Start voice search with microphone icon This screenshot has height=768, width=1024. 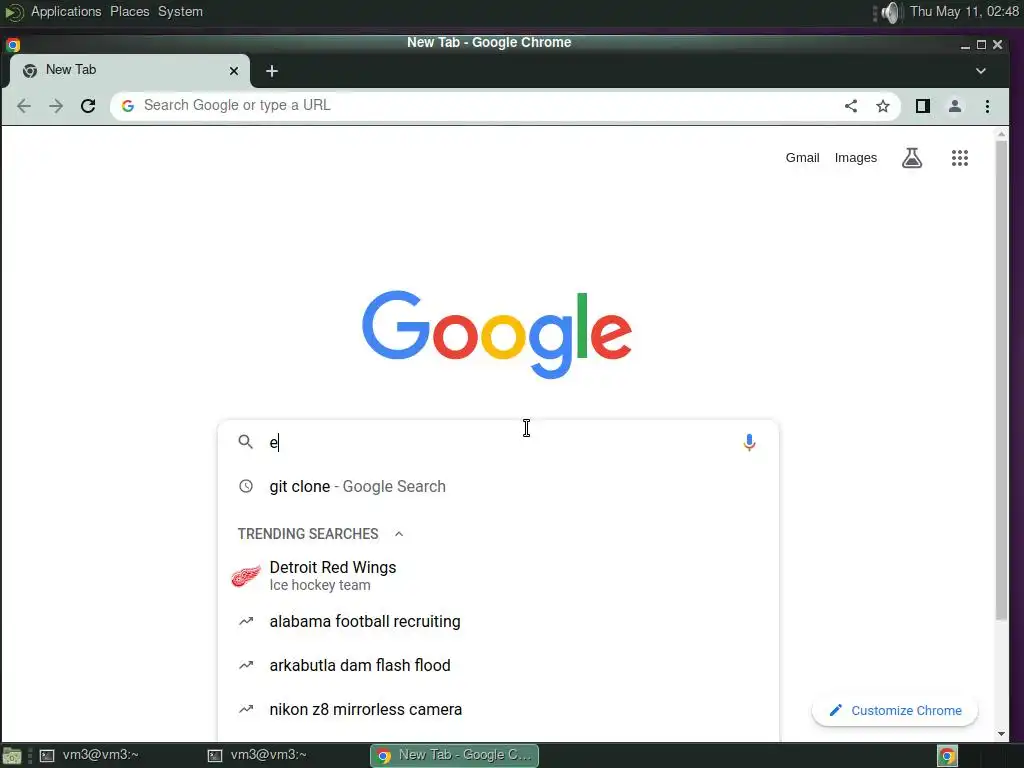pyautogui.click(x=749, y=442)
